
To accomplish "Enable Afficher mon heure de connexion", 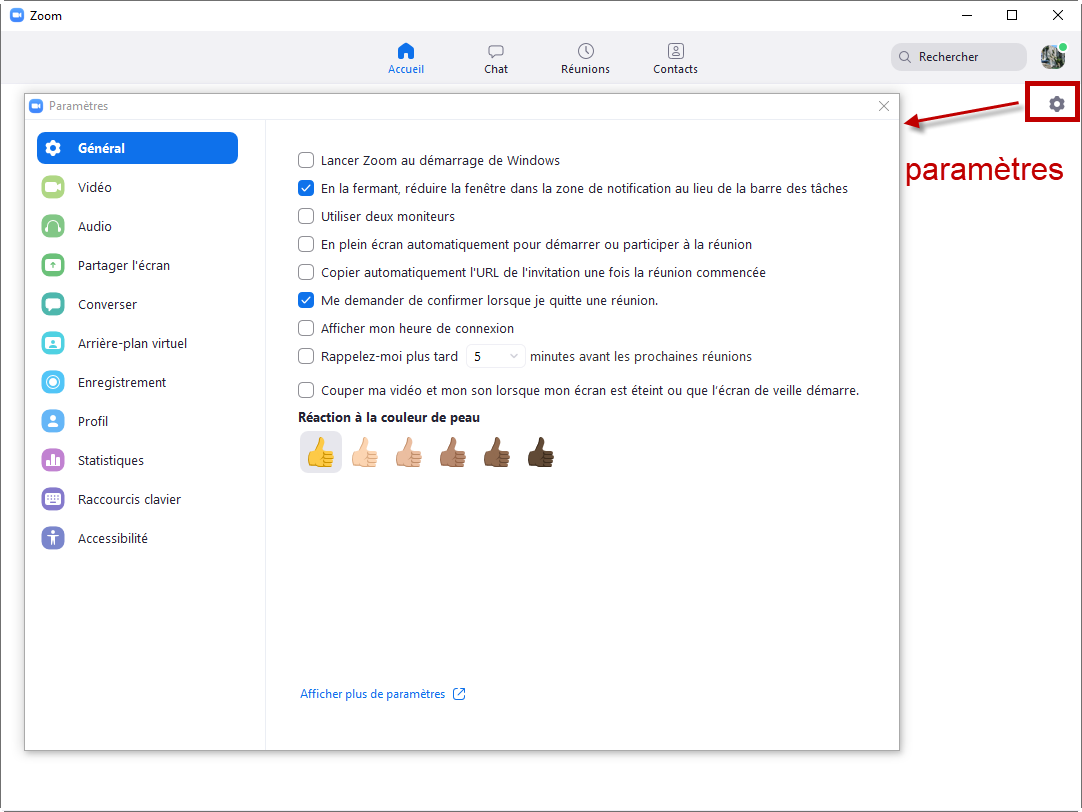I will 306,328.
